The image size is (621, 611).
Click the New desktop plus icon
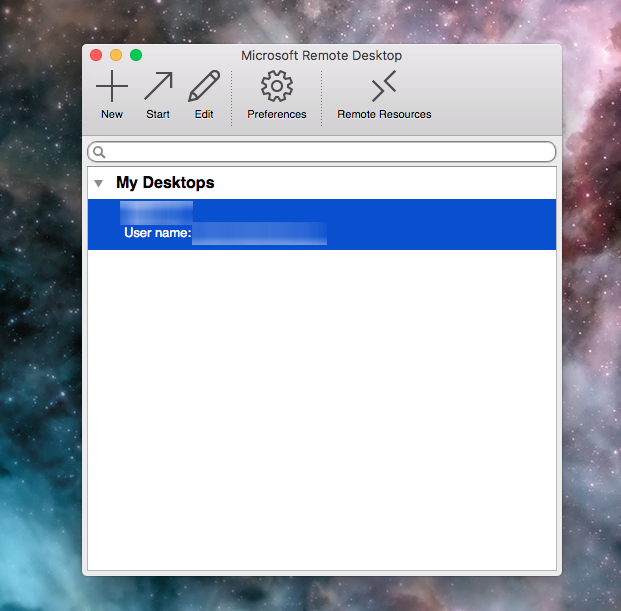point(112,86)
